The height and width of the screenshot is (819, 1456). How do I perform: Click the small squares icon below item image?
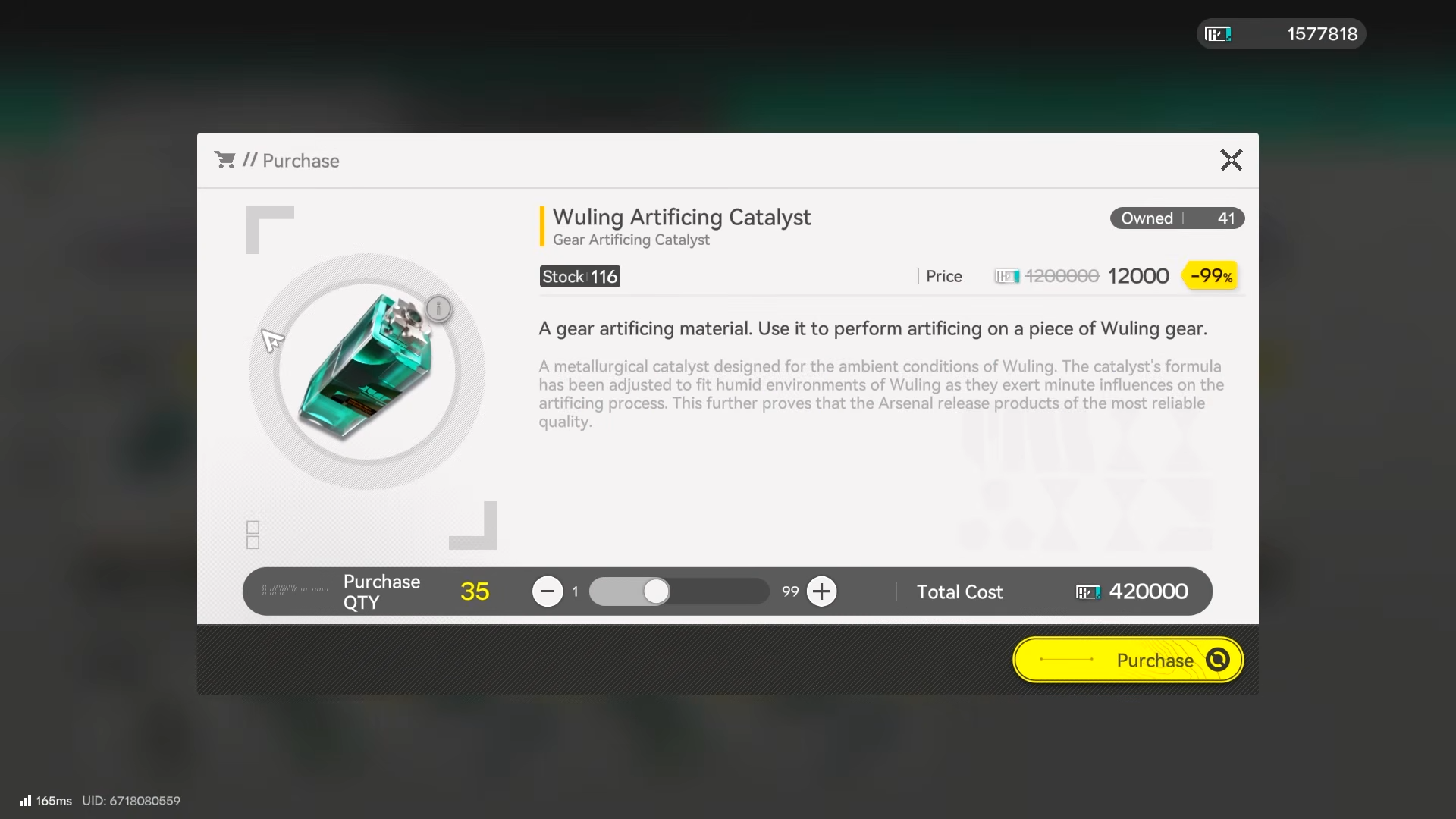tap(253, 535)
